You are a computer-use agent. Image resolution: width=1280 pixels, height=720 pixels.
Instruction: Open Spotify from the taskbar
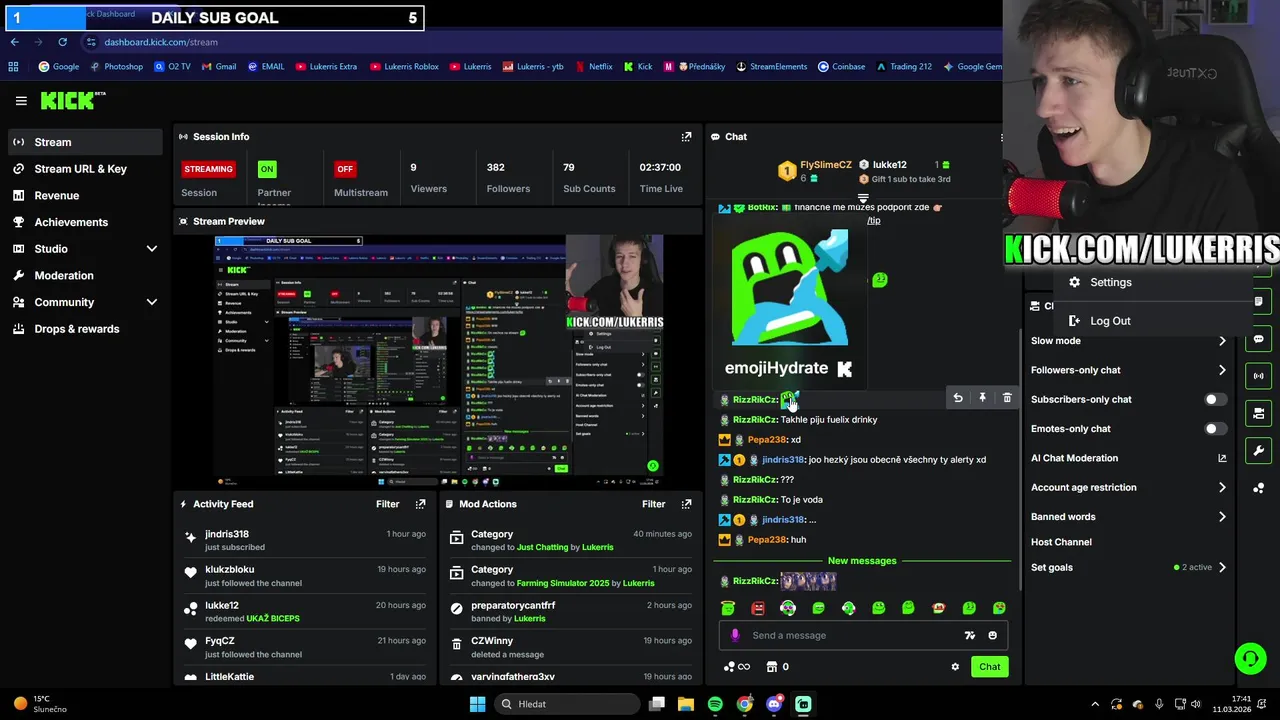[x=715, y=704]
